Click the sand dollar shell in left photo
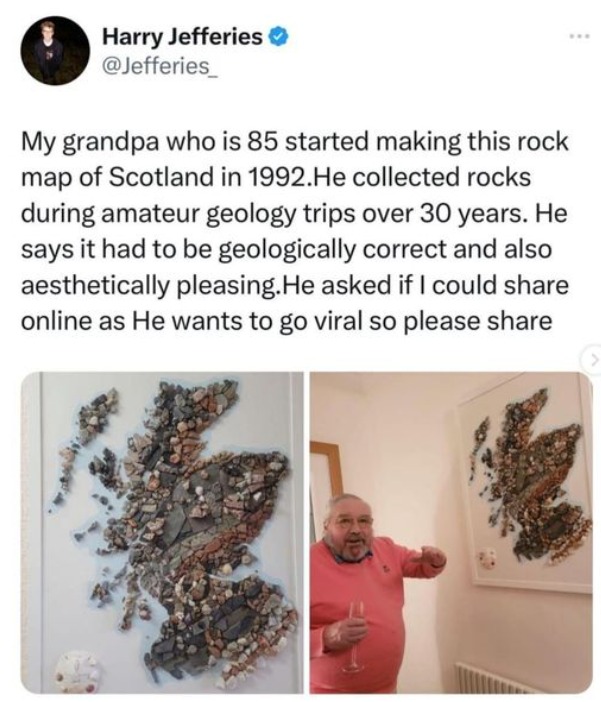601x702 pixels. (x=78, y=671)
